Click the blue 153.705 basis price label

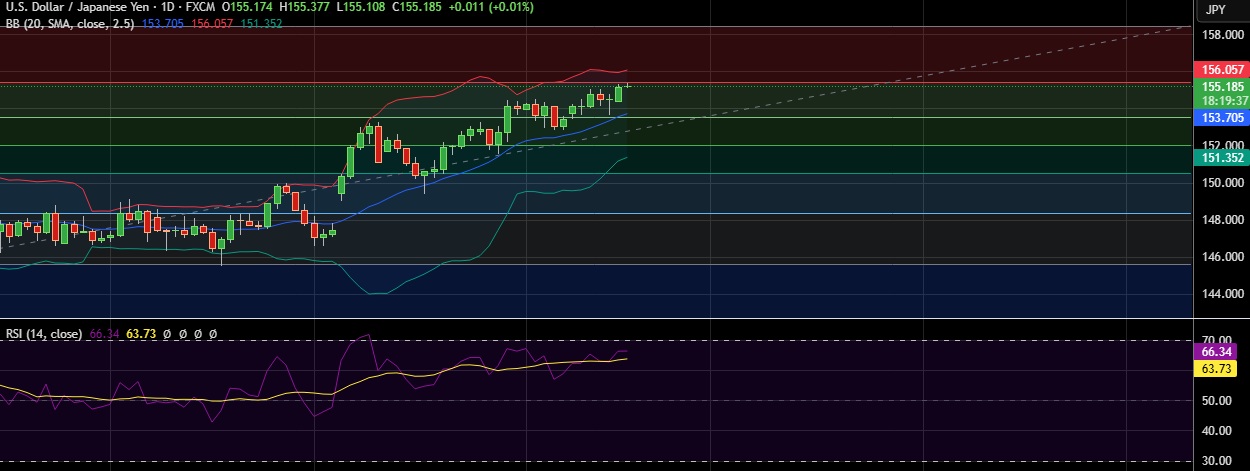click(x=1221, y=118)
